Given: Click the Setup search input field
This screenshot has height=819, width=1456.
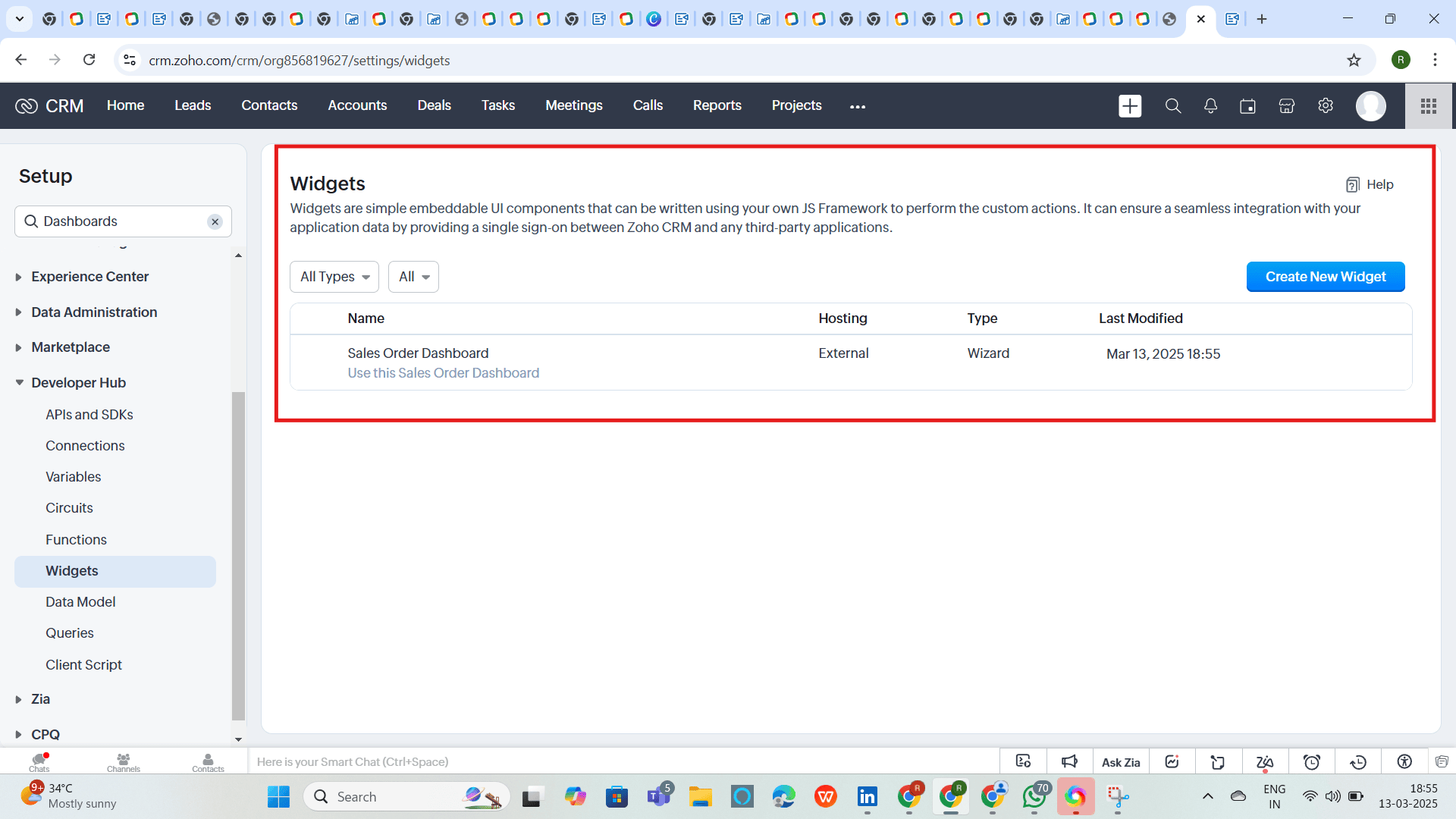Looking at the screenshot, I should point(121,221).
